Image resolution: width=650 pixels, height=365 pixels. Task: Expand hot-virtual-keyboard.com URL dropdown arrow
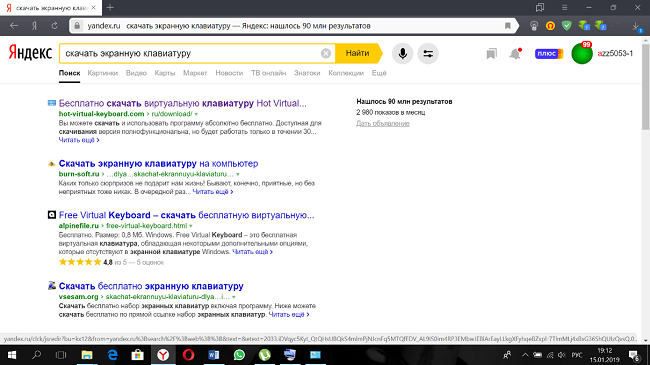pos(196,114)
